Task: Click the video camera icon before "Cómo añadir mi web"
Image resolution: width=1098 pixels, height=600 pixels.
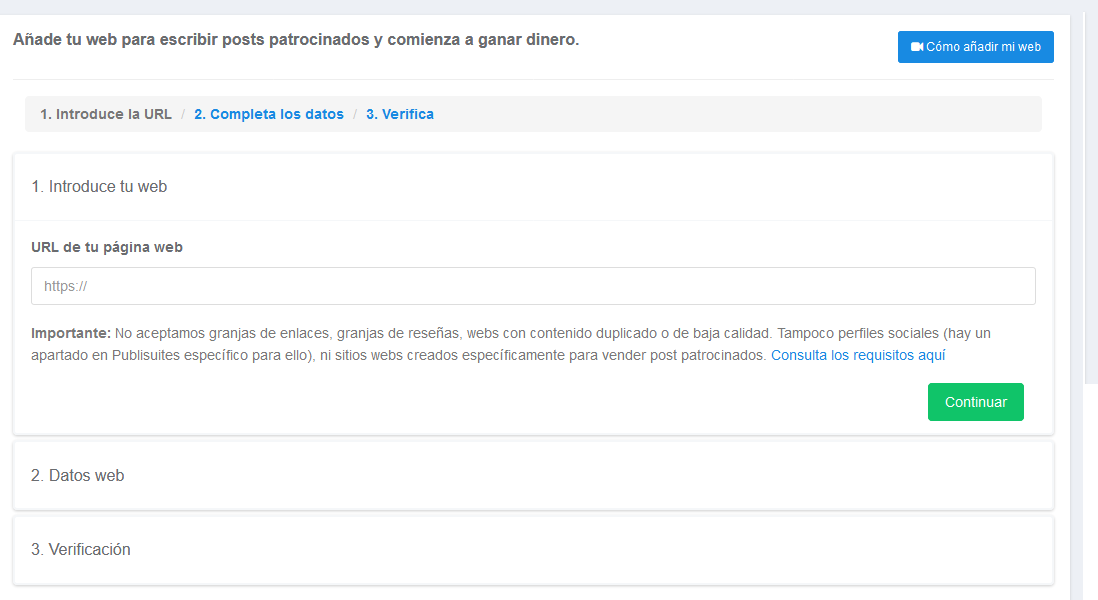Action: click(916, 46)
